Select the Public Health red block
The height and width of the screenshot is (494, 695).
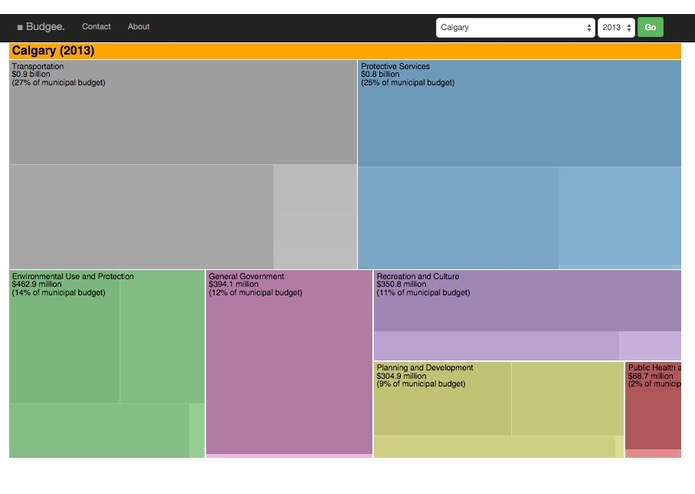[x=653, y=410]
